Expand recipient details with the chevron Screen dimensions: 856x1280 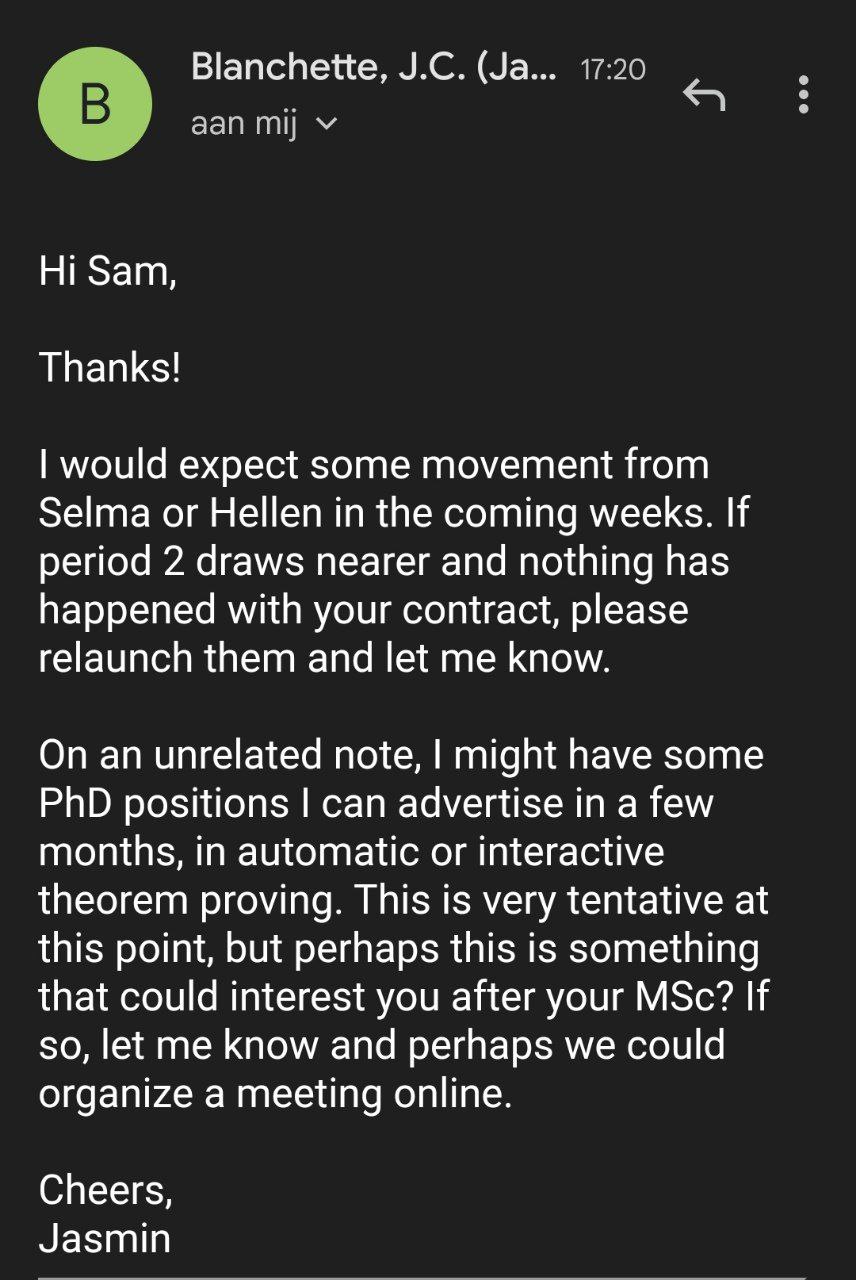pyautogui.click(x=326, y=125)
